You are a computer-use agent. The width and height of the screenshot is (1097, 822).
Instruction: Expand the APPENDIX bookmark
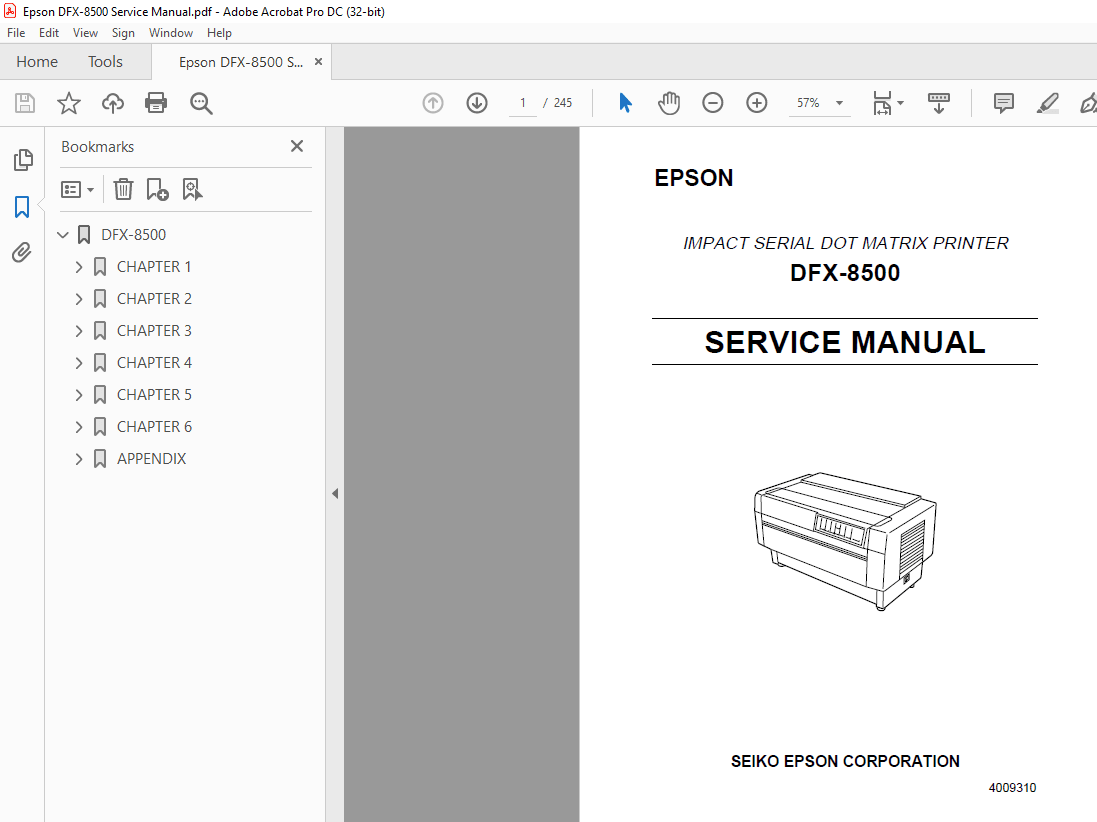point(78,458)
